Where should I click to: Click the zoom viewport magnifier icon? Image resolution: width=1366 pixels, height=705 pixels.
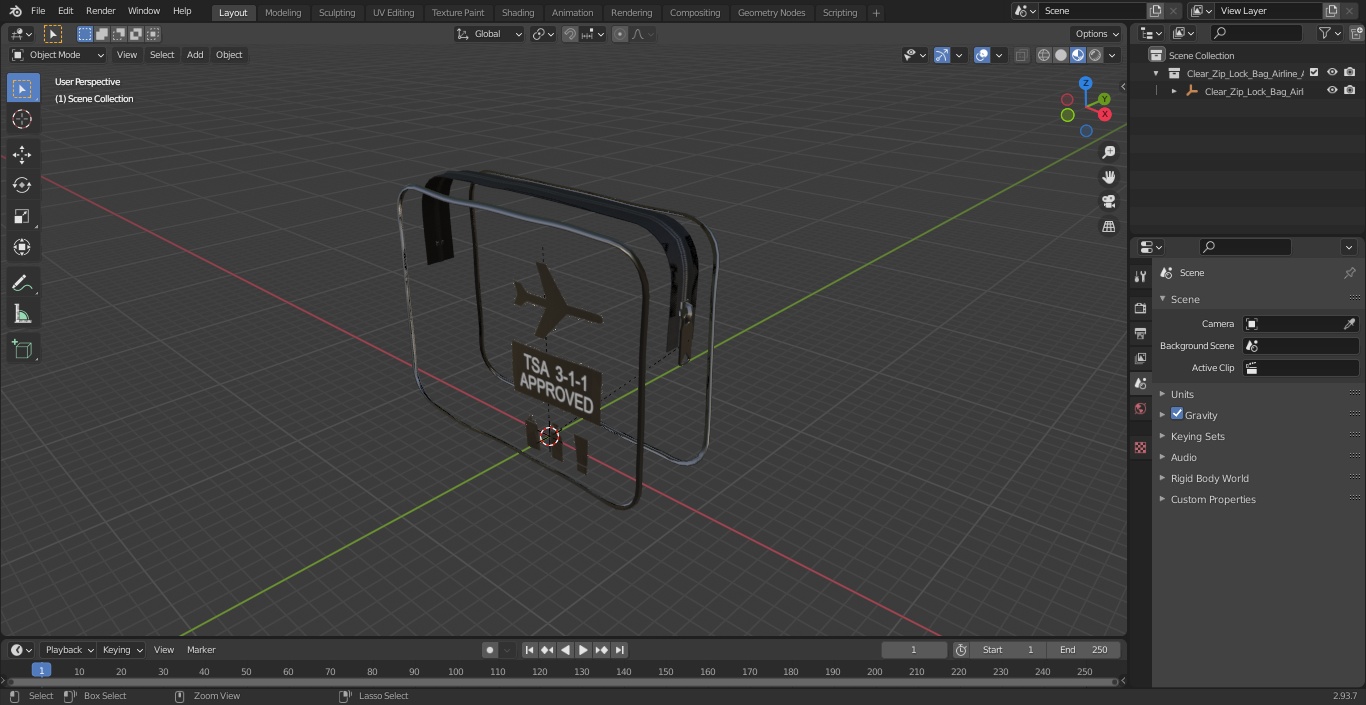tap(1108, 152)
